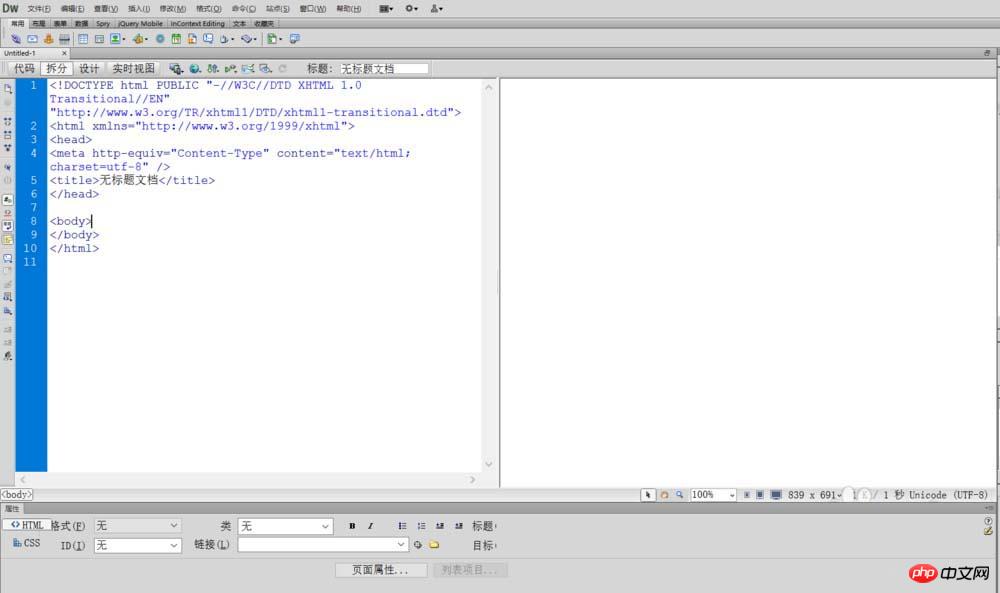Open the 类 class dropdown
This screenshot has height=593, width=1000.
285,526
